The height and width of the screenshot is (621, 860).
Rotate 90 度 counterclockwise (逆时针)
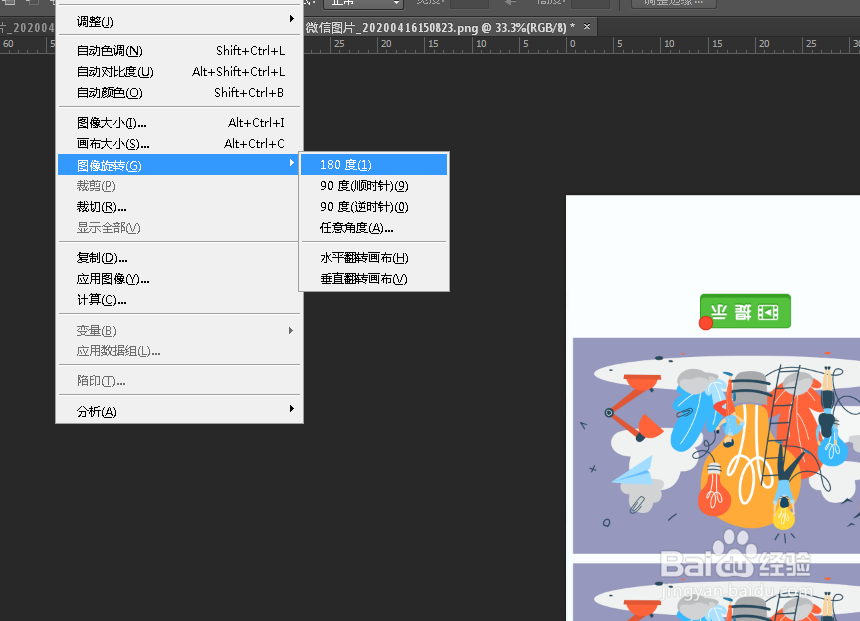tap(374, 207)
